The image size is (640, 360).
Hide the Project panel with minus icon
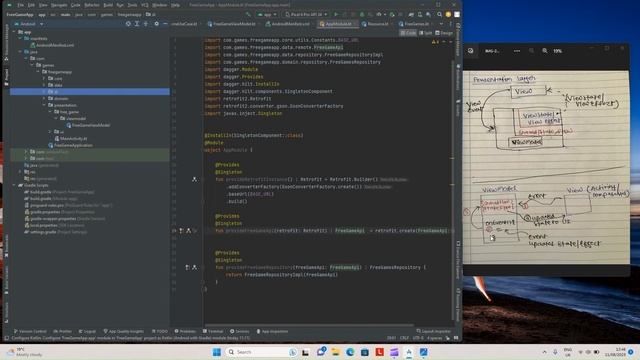click(x=165, y=24)
